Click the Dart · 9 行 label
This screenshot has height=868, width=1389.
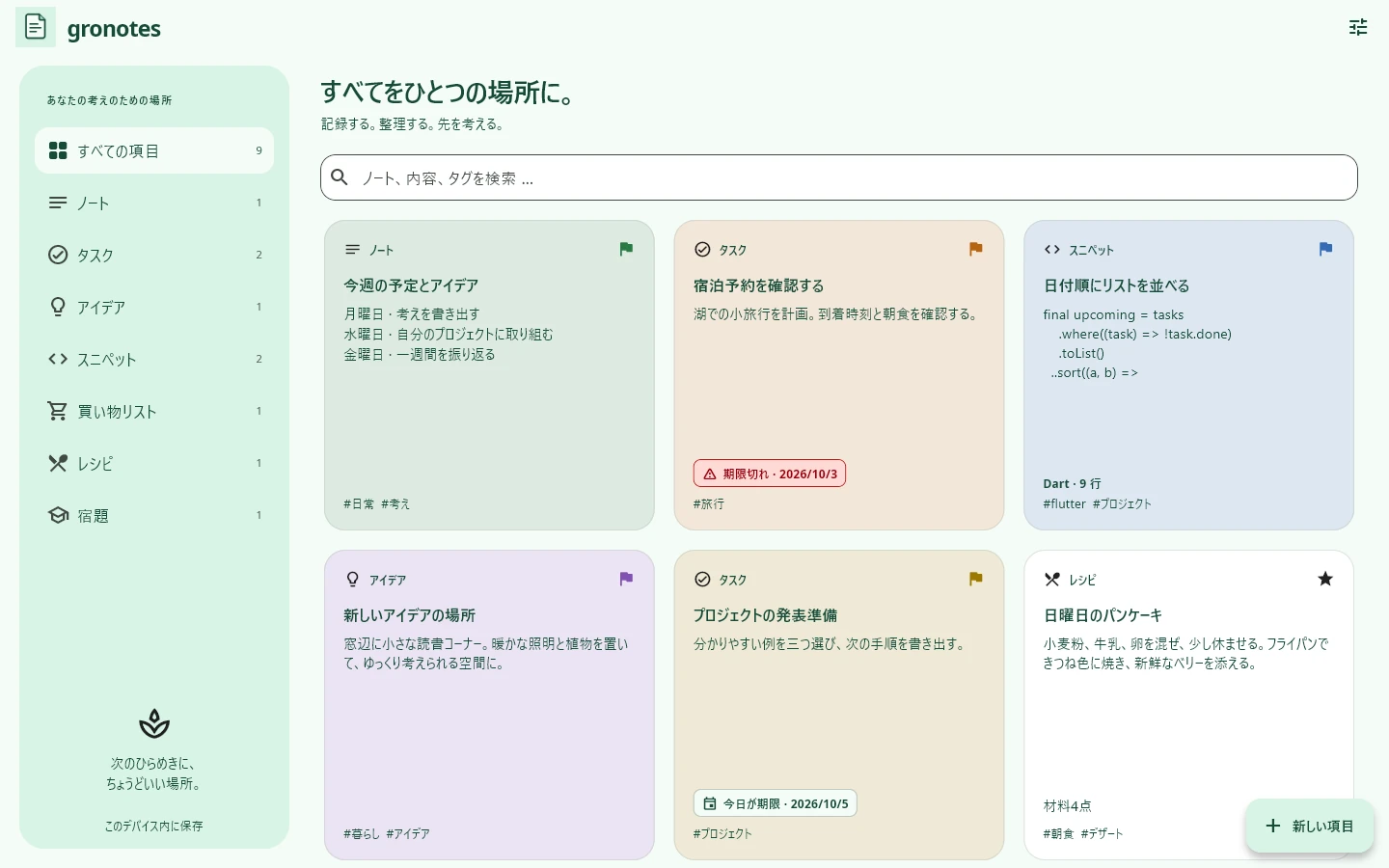[1072, 483]
